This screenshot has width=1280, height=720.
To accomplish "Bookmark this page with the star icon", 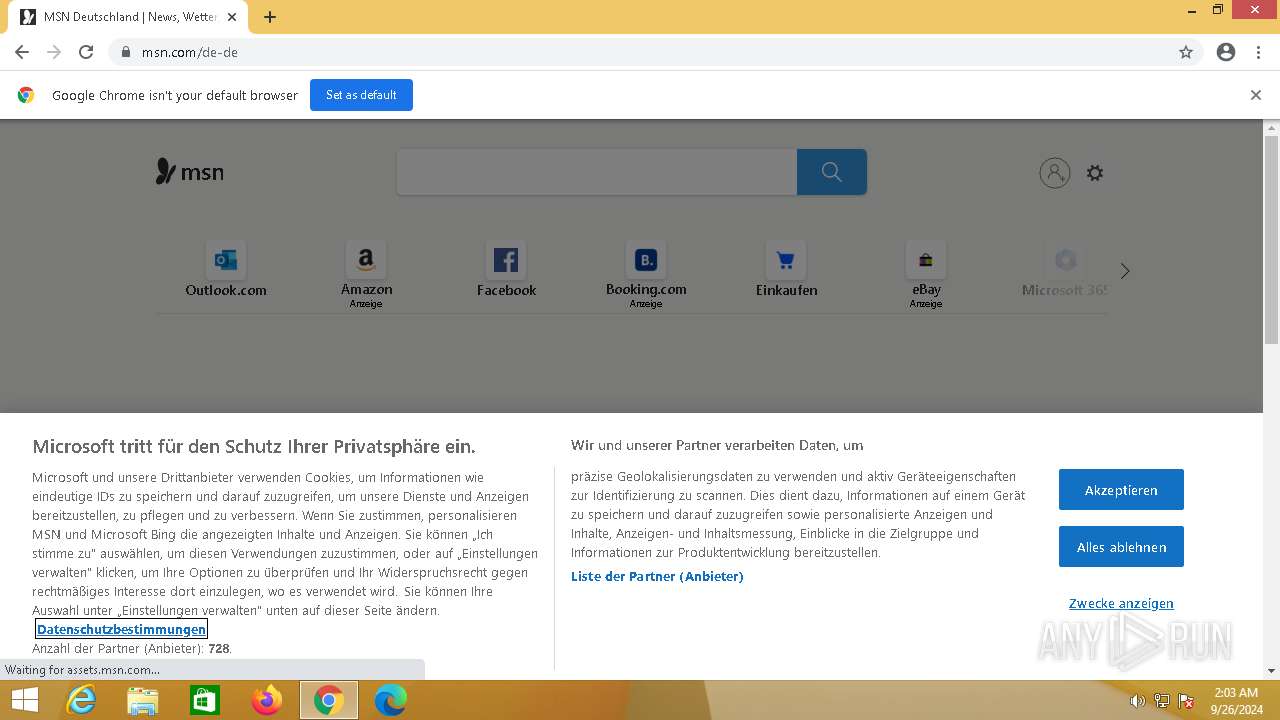I will point(1186,52).
